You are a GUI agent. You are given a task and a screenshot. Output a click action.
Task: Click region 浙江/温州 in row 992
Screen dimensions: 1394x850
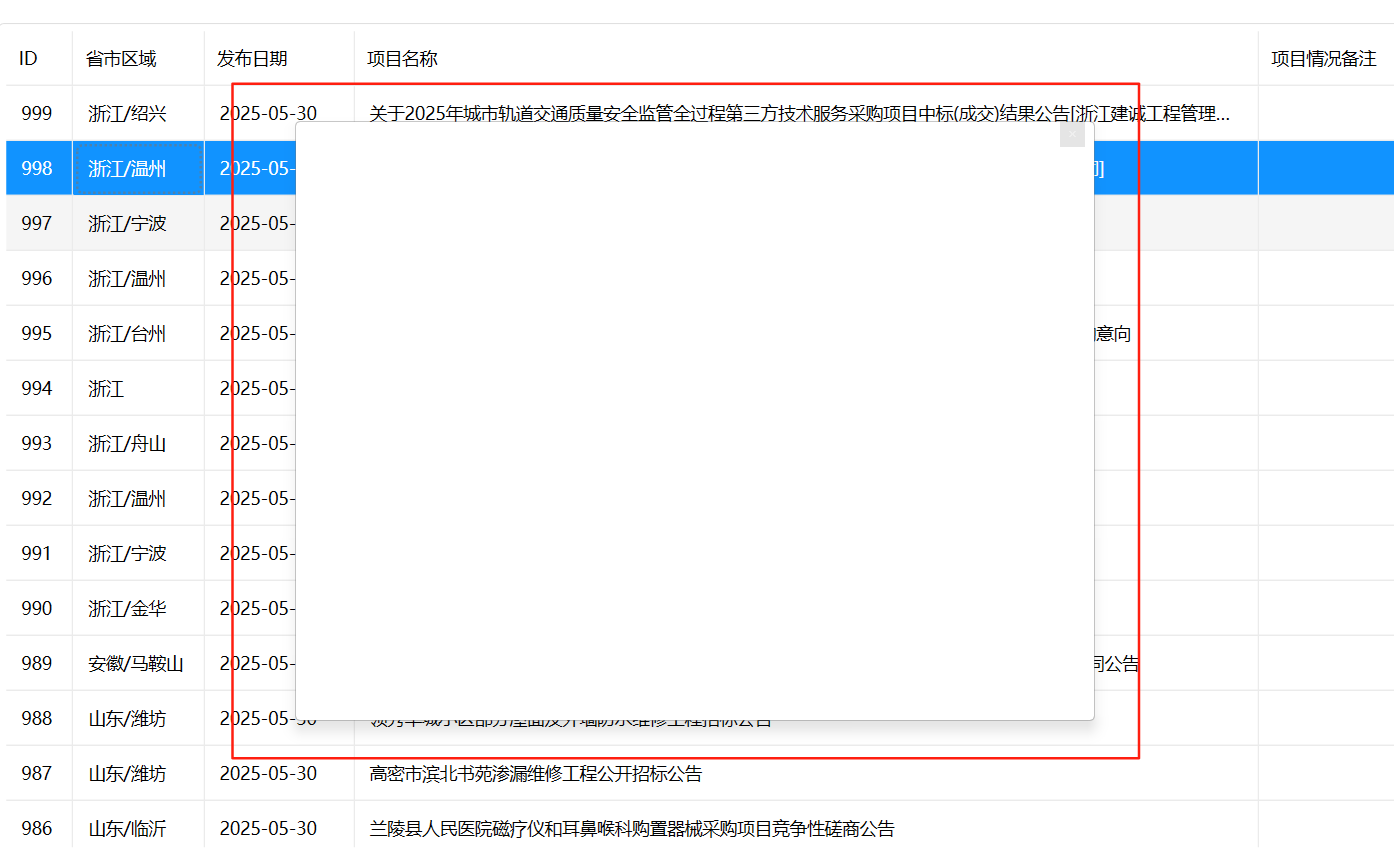point(127,498)
